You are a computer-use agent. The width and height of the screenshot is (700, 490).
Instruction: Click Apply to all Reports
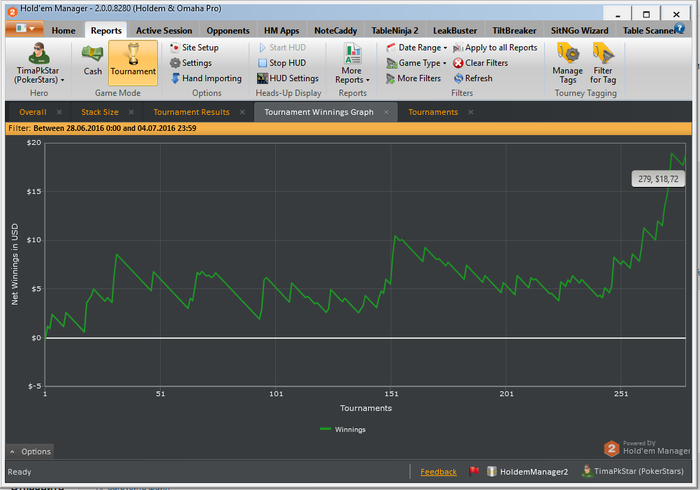click(495, 47)
